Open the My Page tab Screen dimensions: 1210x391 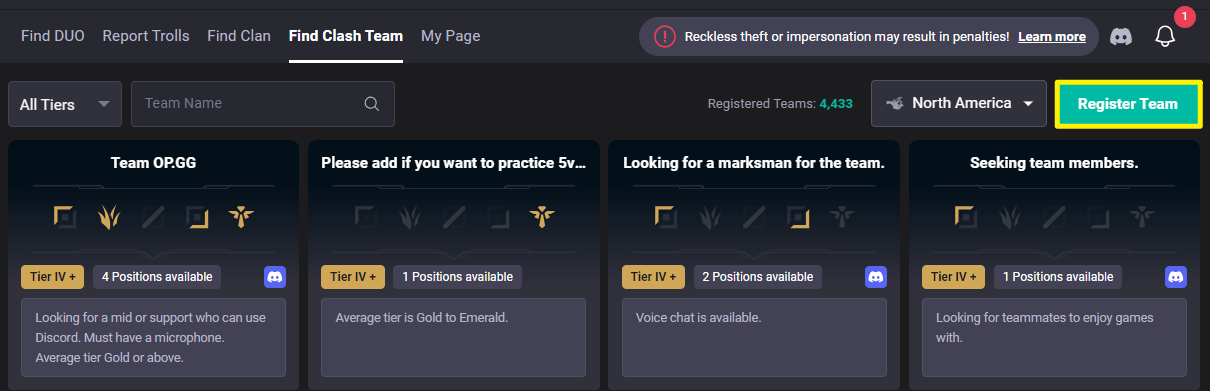[450, 36]
